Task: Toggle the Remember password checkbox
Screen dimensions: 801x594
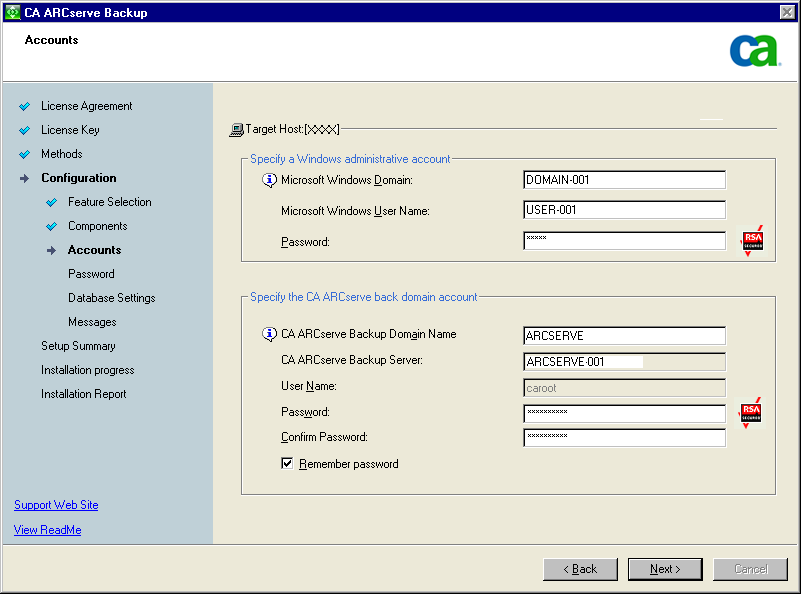Action: (287, 464)
